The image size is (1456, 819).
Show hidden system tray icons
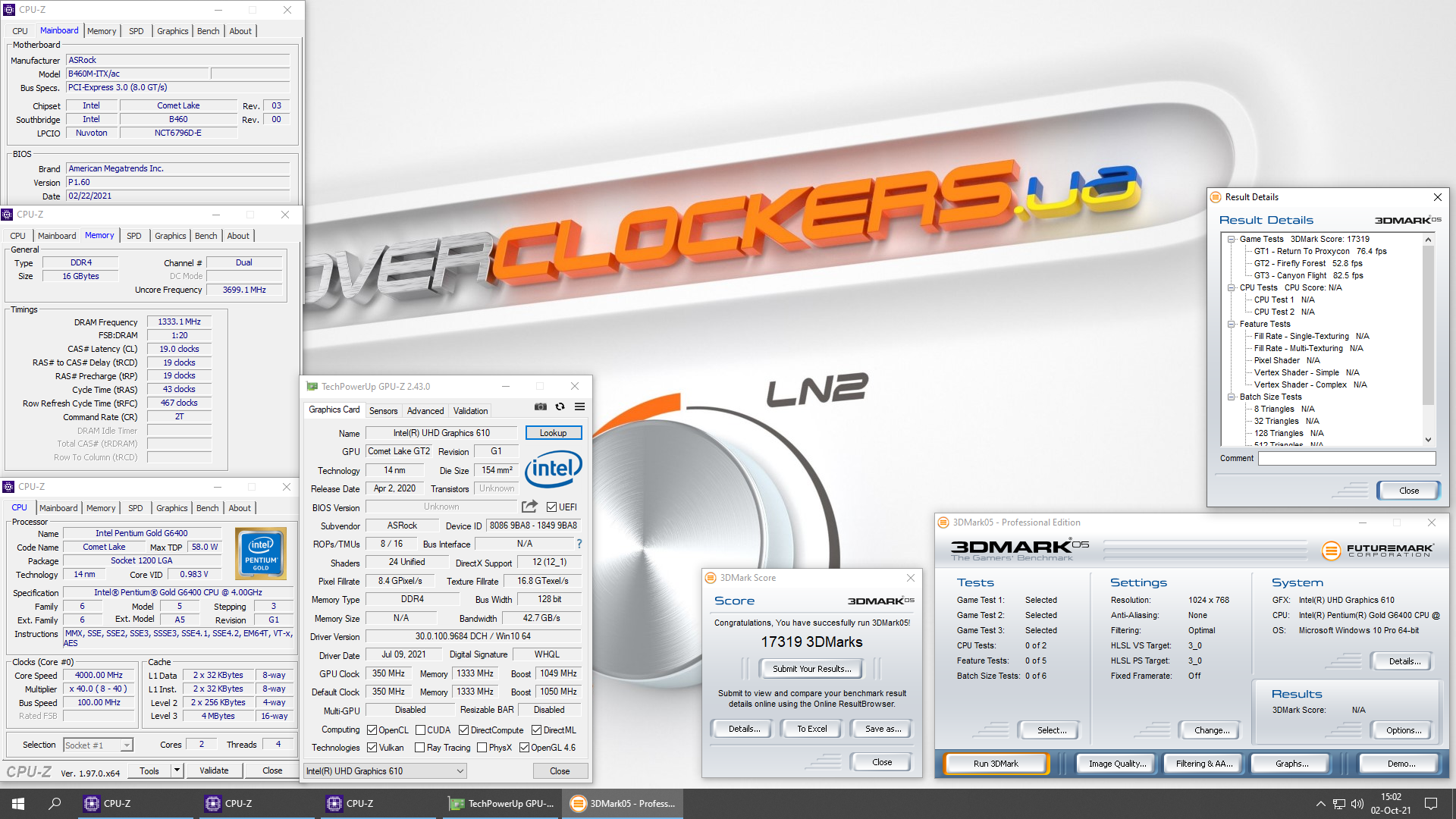tap(1320, 804)
